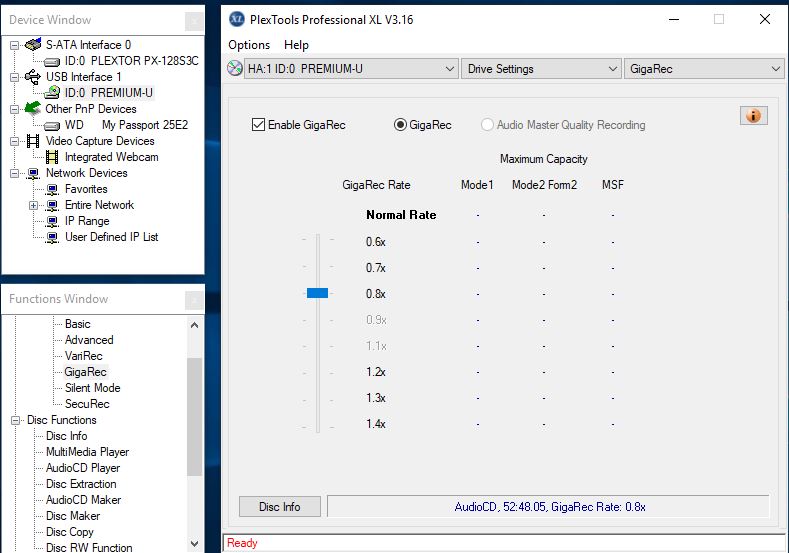Select ID:0 PLEXTOR PX-128S3C device label
Viewport: 789px width, 553px height.
[132, 61]
